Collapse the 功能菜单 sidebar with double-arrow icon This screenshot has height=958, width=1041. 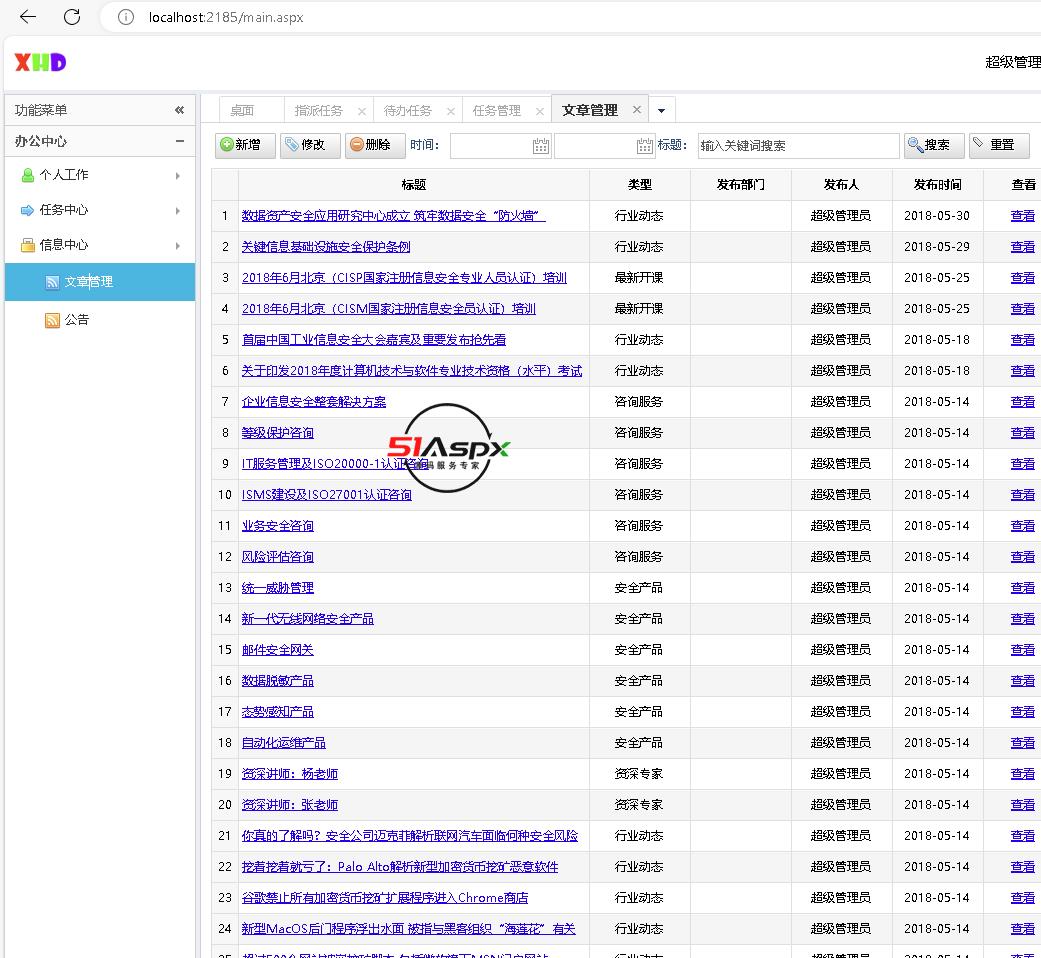179,110
